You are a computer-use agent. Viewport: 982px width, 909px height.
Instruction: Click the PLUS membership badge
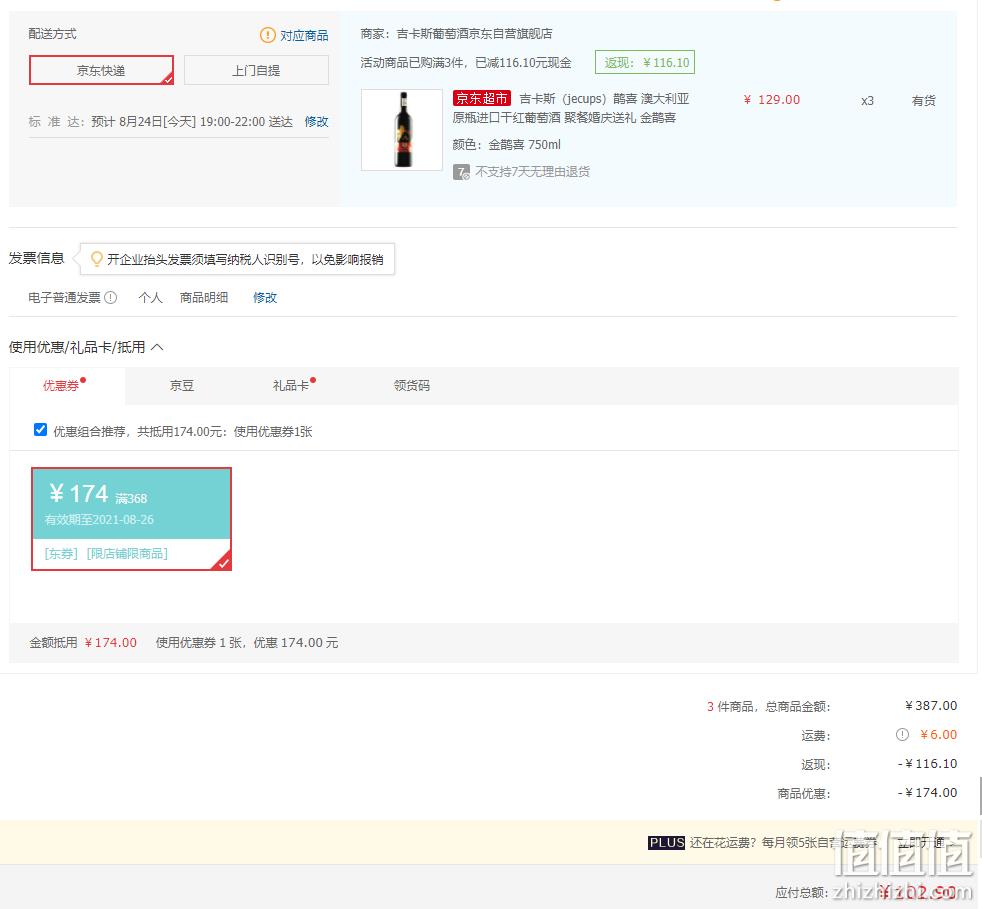click(666, 843)
